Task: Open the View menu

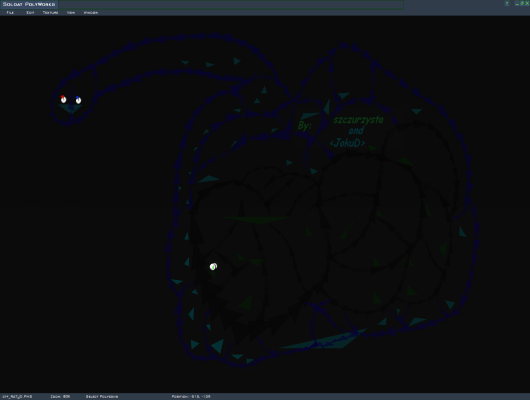Action: [x=71, y=13]
